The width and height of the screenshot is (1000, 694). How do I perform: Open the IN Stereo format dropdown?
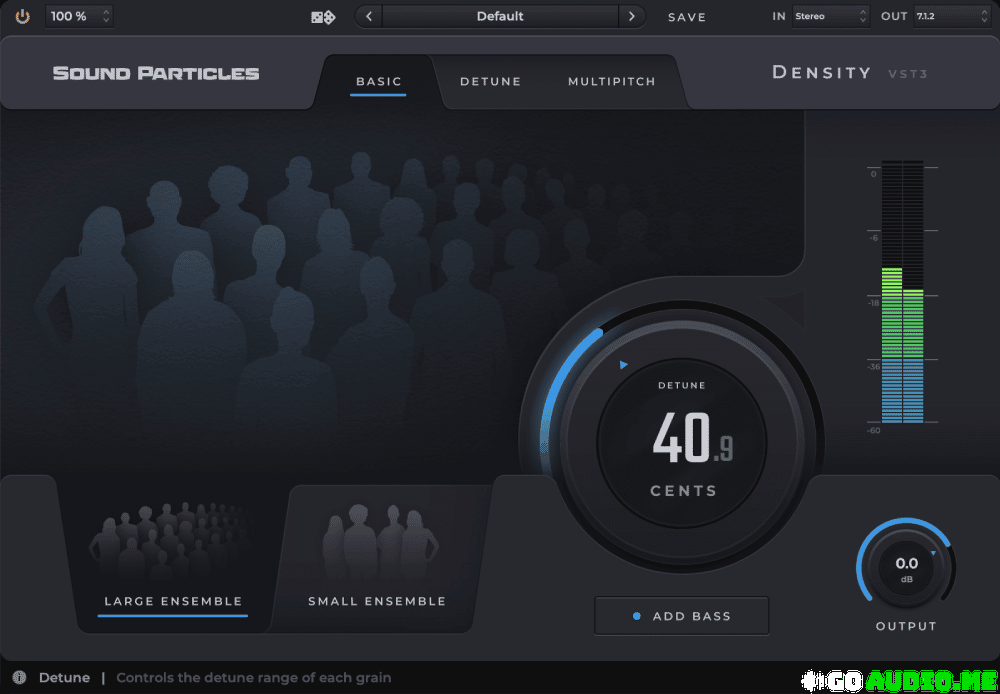click(x=830, y=17)
